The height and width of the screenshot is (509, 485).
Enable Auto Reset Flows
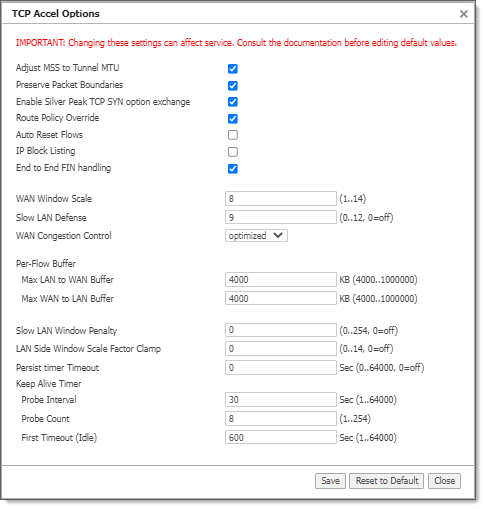pos(233,135)
